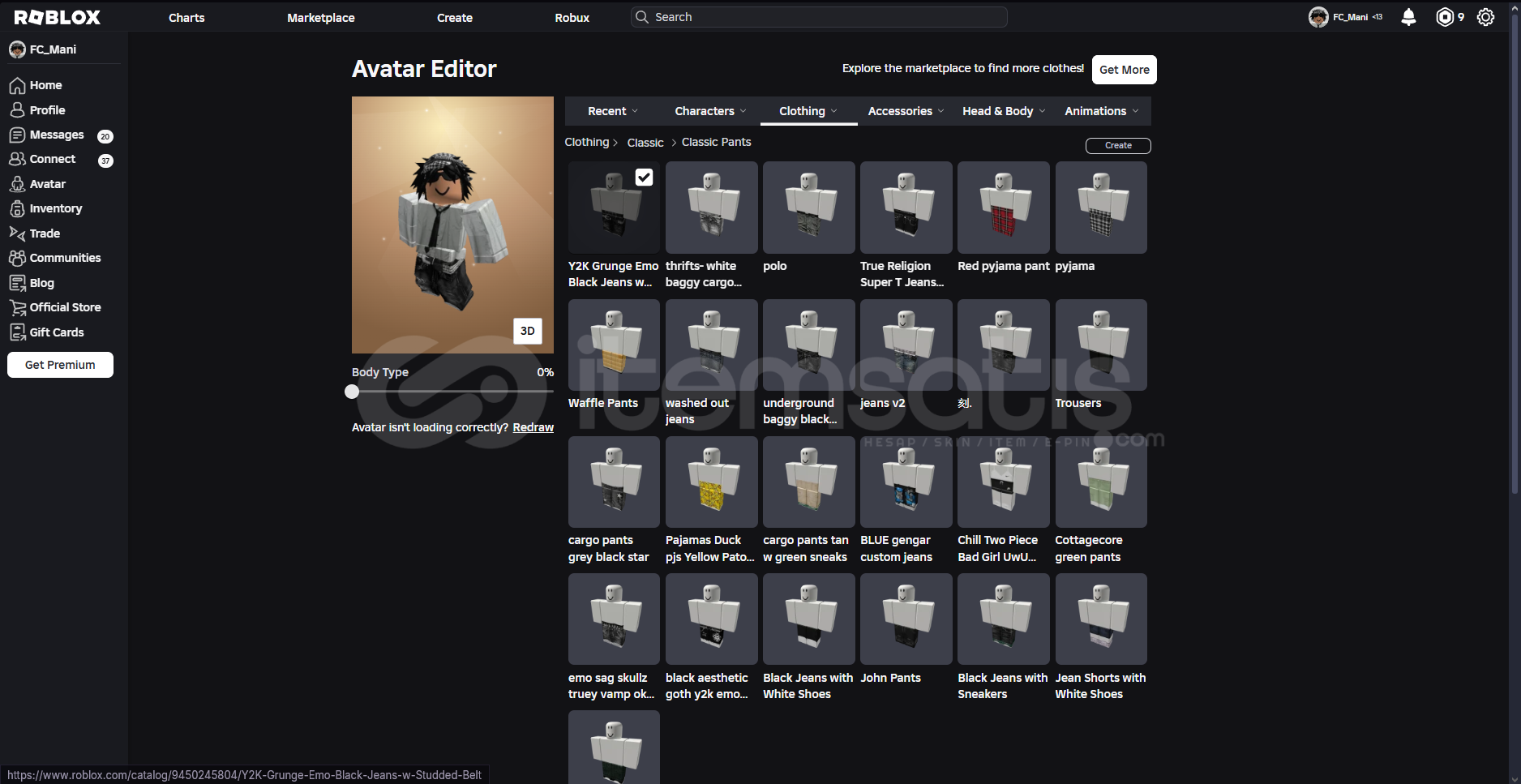Select the John Pants thumbnail
The height and width of the screenshot is (784, 1521).
pos(906,619)
